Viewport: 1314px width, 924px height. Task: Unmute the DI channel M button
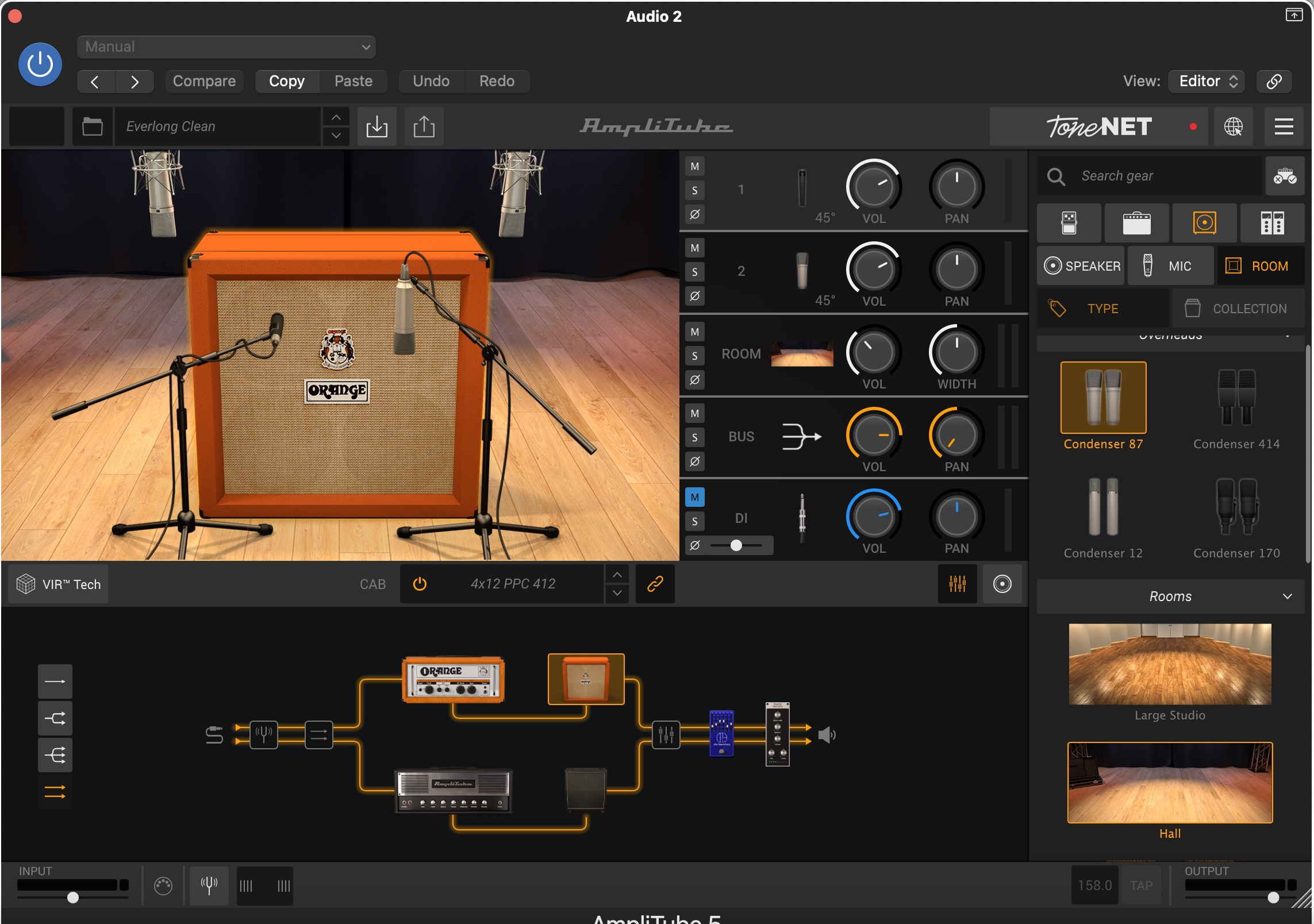pyautogui.click(x=695, y=498)
